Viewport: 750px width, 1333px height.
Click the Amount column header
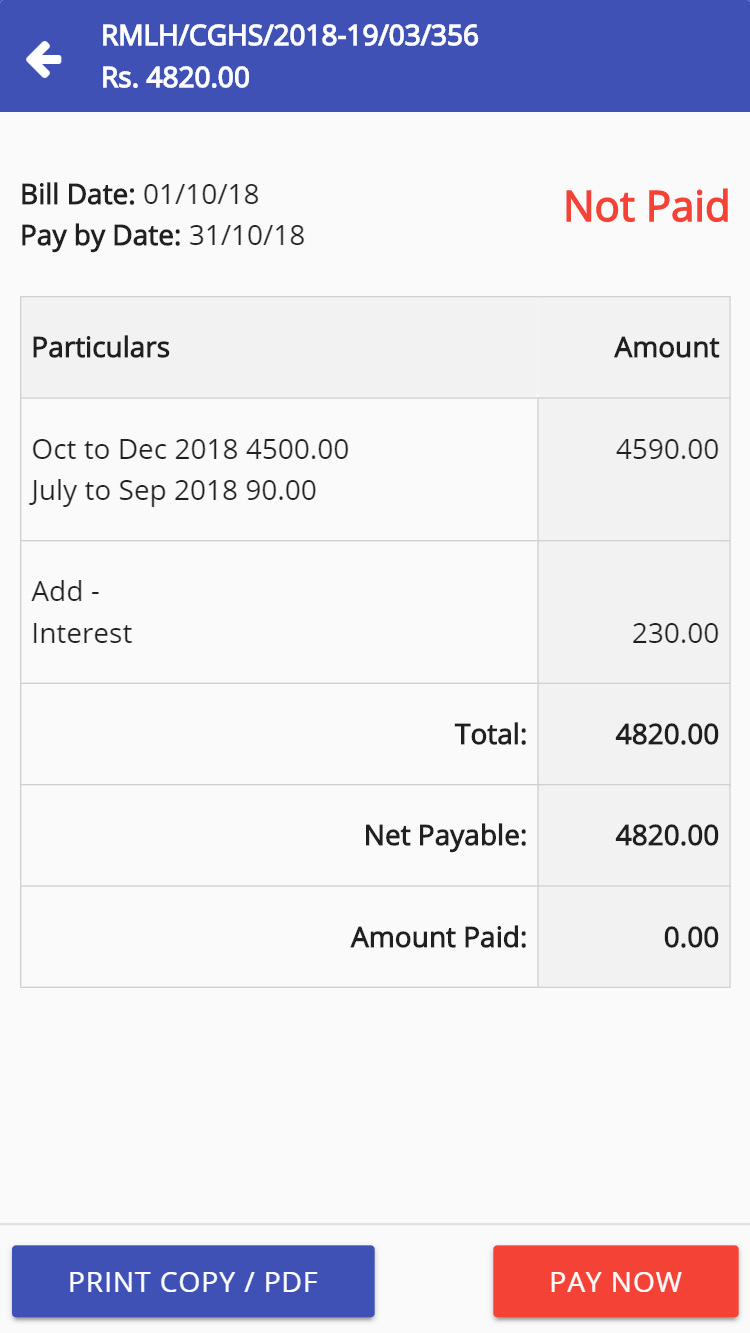pyautogui.click(x=666, y=347)
